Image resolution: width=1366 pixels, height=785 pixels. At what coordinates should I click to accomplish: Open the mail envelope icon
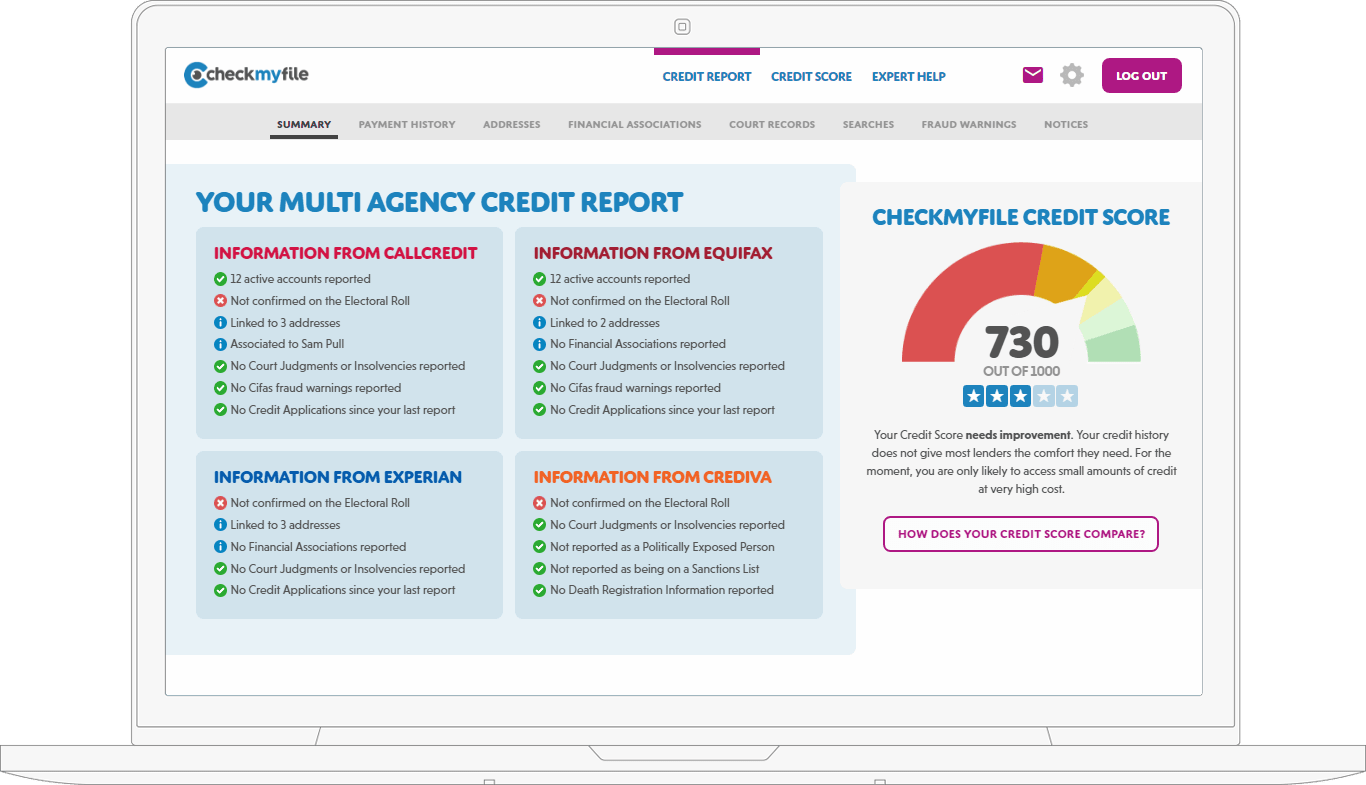(x=1033, y=75)
